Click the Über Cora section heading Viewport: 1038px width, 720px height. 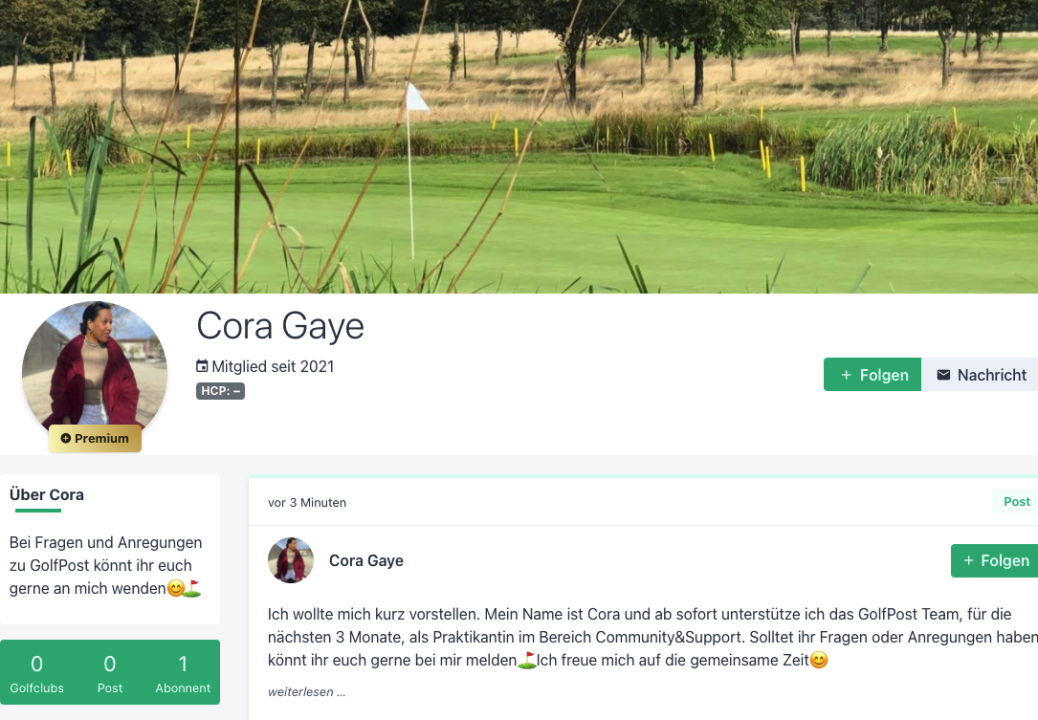pos(46,494)
